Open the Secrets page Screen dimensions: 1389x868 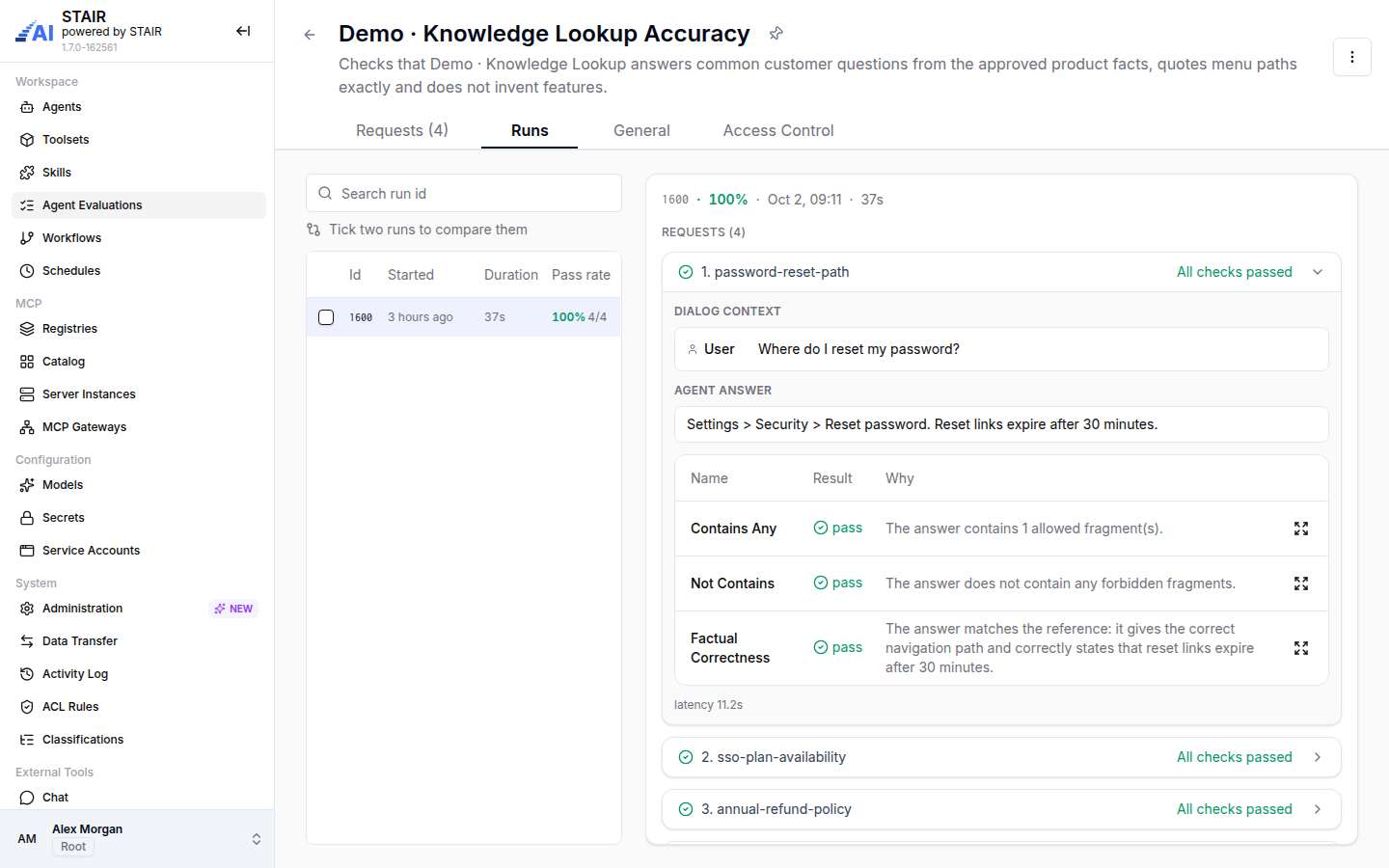click(x=139, y=518)
